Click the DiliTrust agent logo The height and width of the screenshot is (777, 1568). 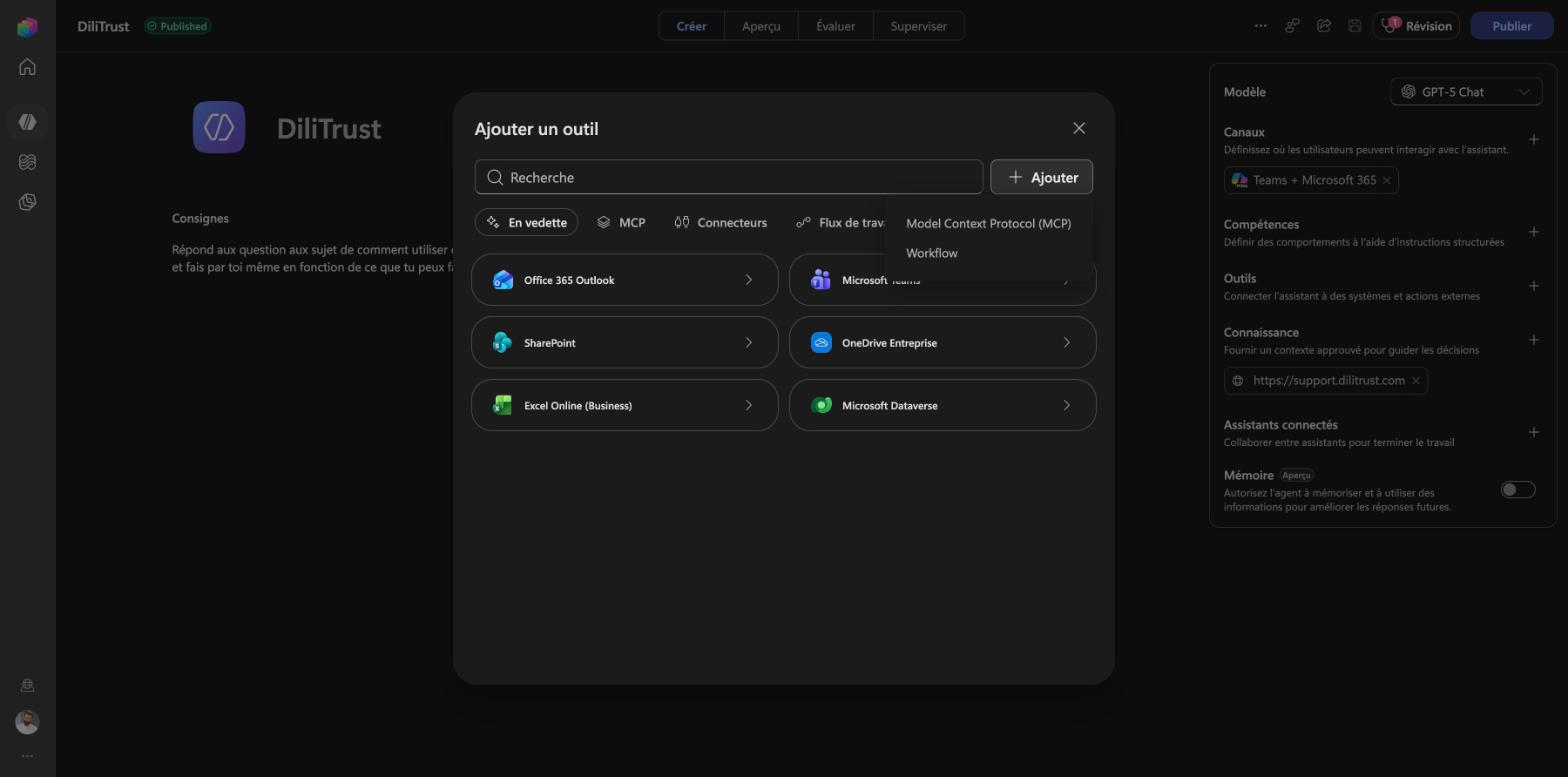[x=219, y=127]
